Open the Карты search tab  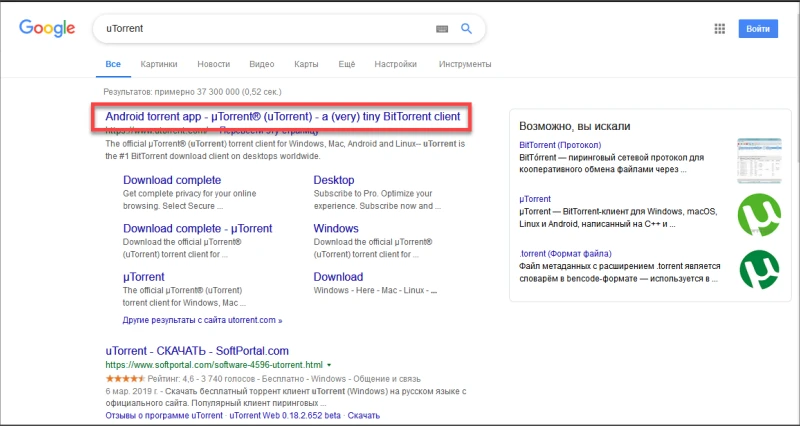coord(307,65)
